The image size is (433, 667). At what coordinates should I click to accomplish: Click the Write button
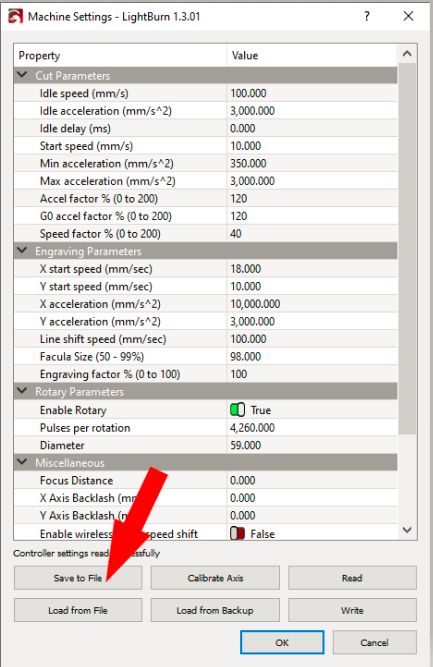pos(352,610)
